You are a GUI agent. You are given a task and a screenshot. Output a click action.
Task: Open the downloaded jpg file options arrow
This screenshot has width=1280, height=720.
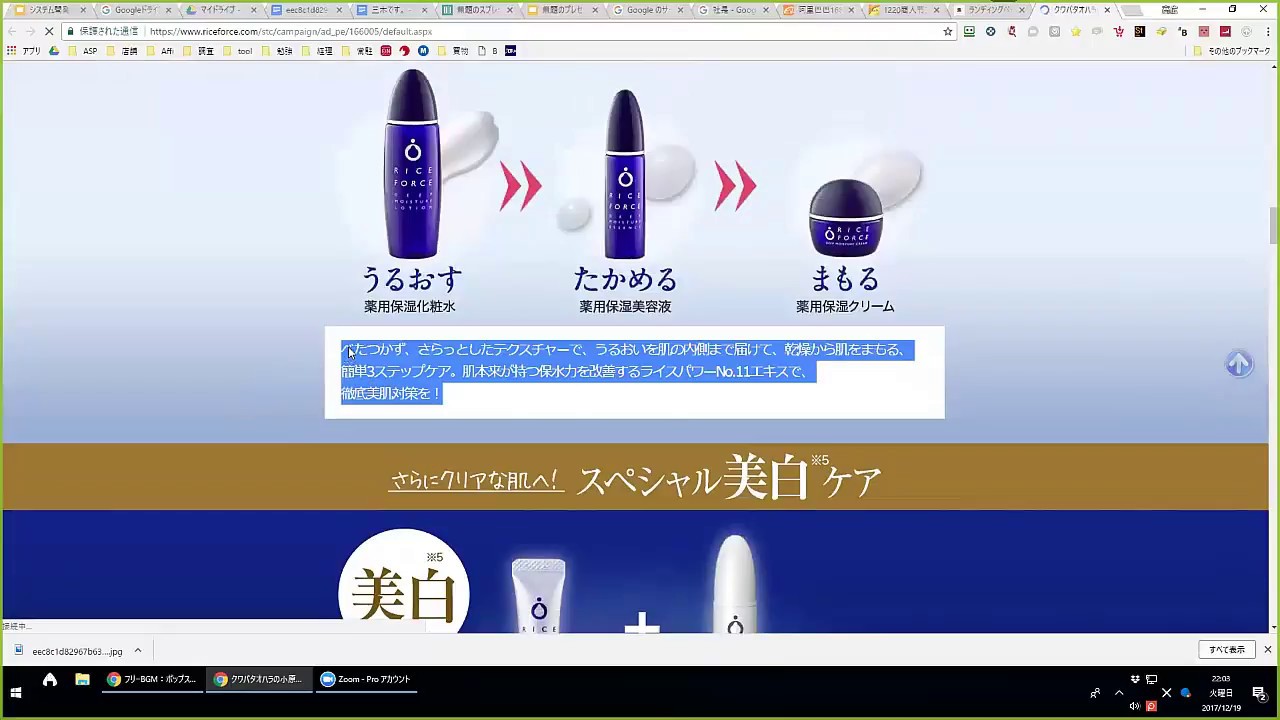point(138,651)
